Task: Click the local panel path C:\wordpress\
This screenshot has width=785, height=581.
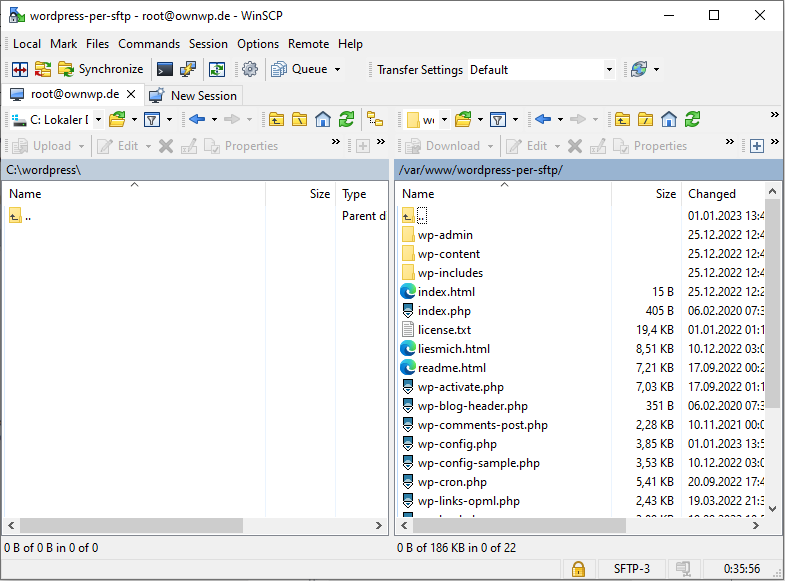Action: click(44, 170)
